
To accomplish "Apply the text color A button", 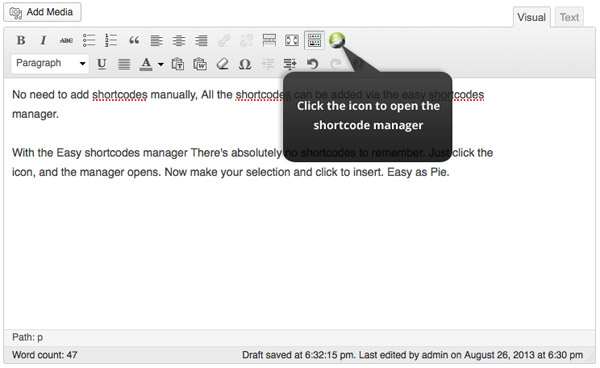I will (146, 64).
